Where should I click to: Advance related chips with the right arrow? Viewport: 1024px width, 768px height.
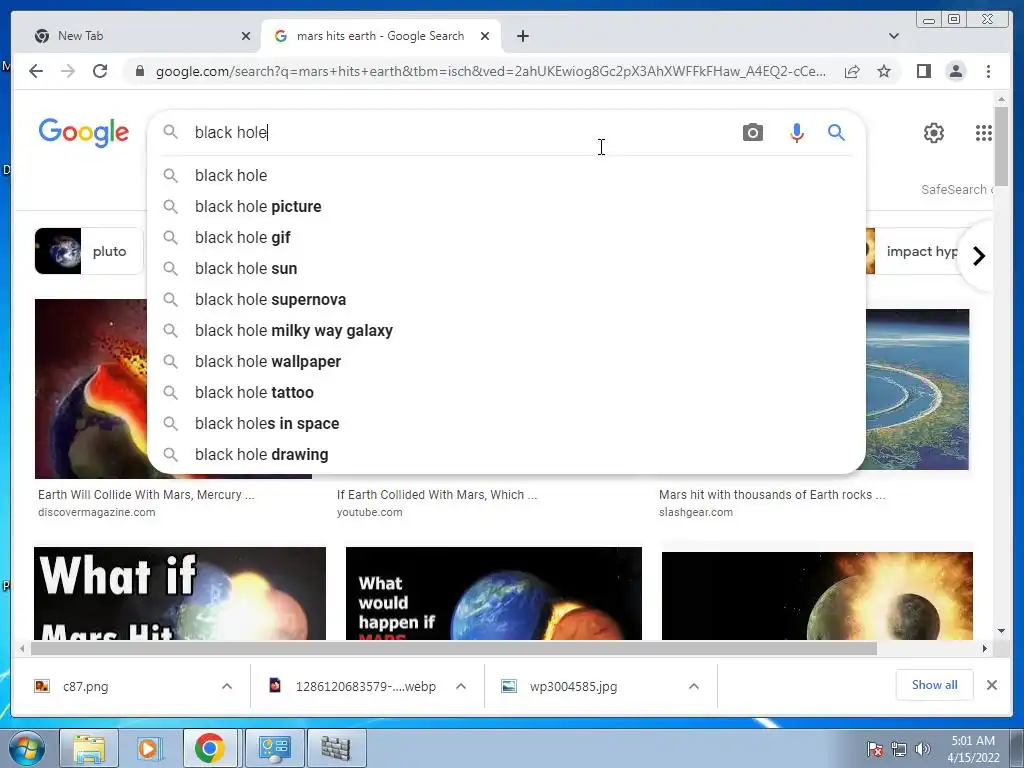pyautogui.click(x=978, y=256)
